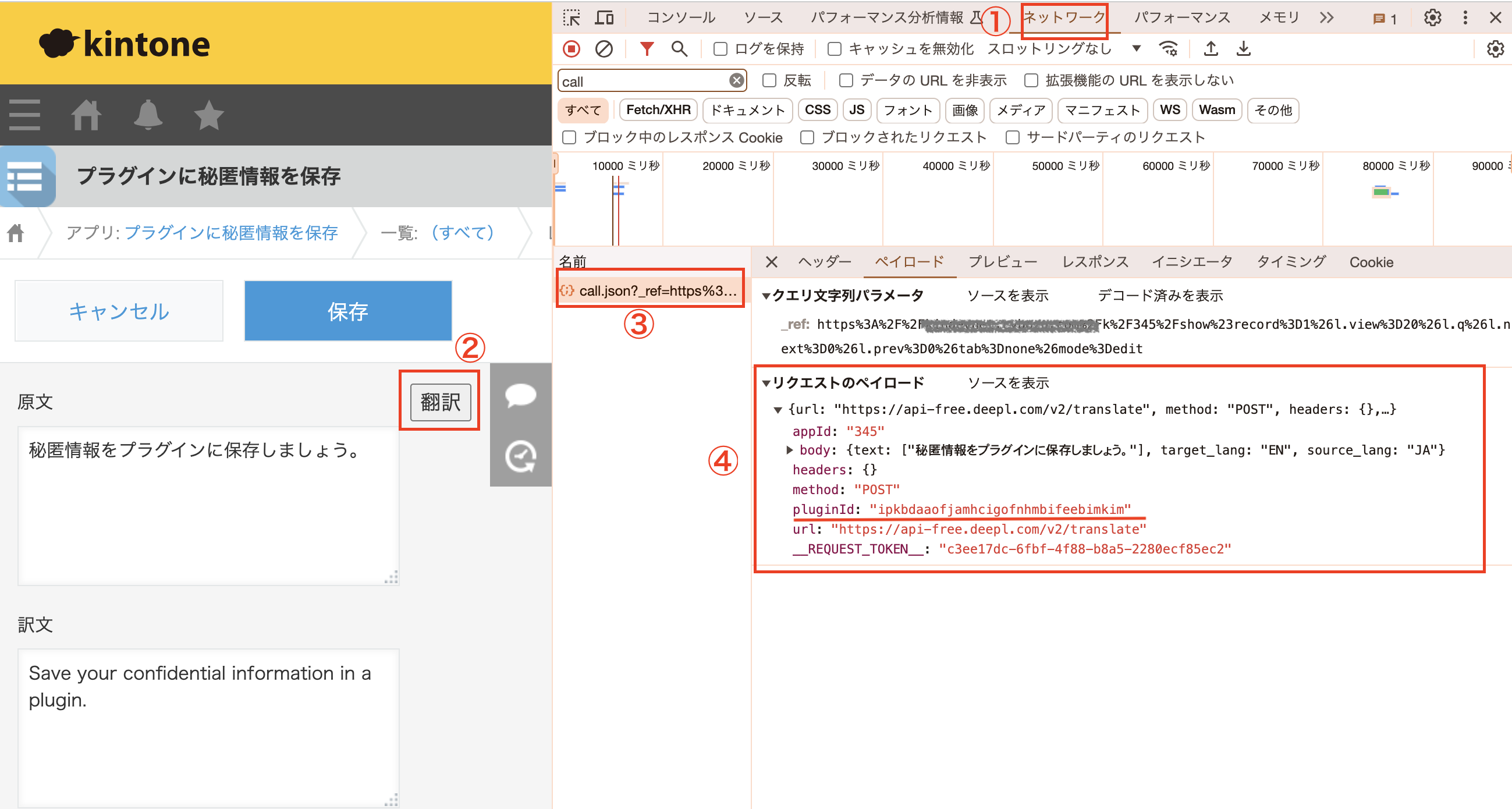Open the network search magnifier icon
Screen dimensions: 1512x809
[679, 49]
